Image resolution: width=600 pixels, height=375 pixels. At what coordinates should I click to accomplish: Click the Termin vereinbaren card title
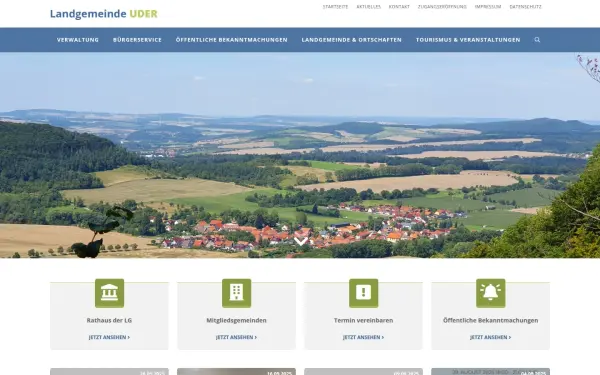point(364,320)
